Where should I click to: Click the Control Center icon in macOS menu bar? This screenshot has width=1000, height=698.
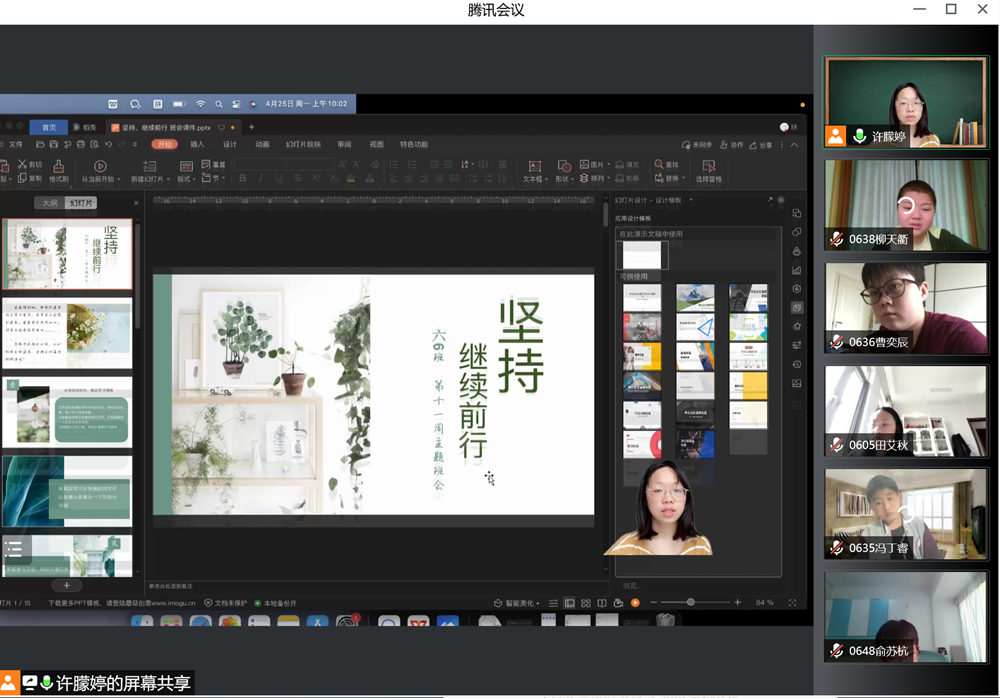[236, 104]
